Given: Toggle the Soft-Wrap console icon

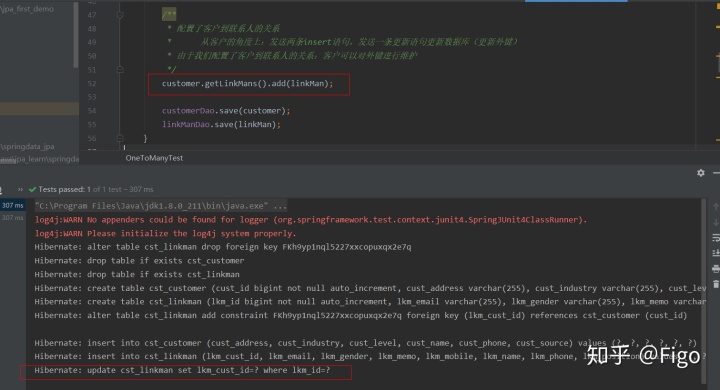Looking at the screenshot, I should [715, 237].
